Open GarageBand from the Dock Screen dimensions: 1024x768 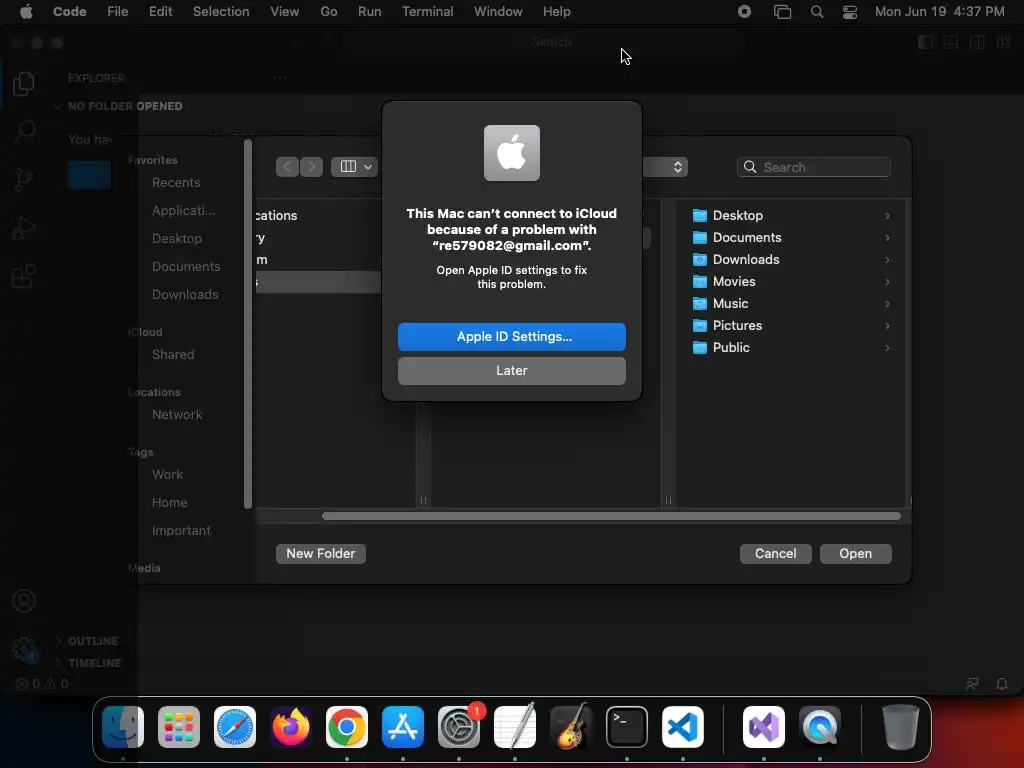(571, 727)
